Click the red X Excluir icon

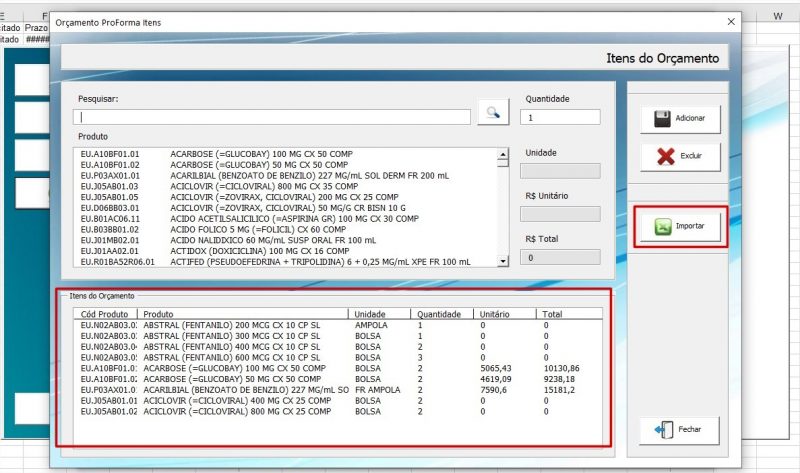(660, 156)
